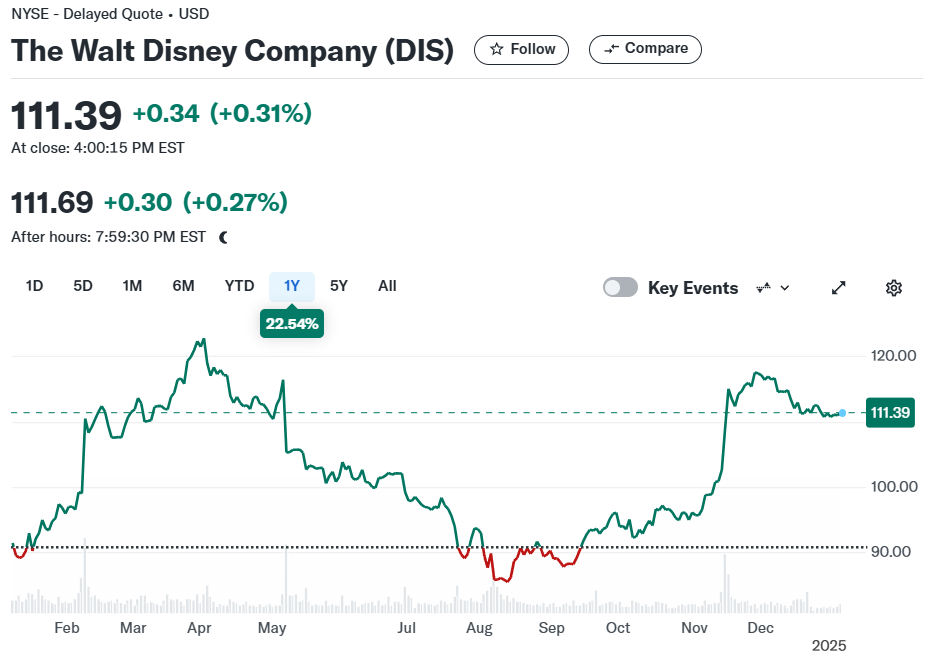Click the blue last-price dot on chart

[842, 413]
